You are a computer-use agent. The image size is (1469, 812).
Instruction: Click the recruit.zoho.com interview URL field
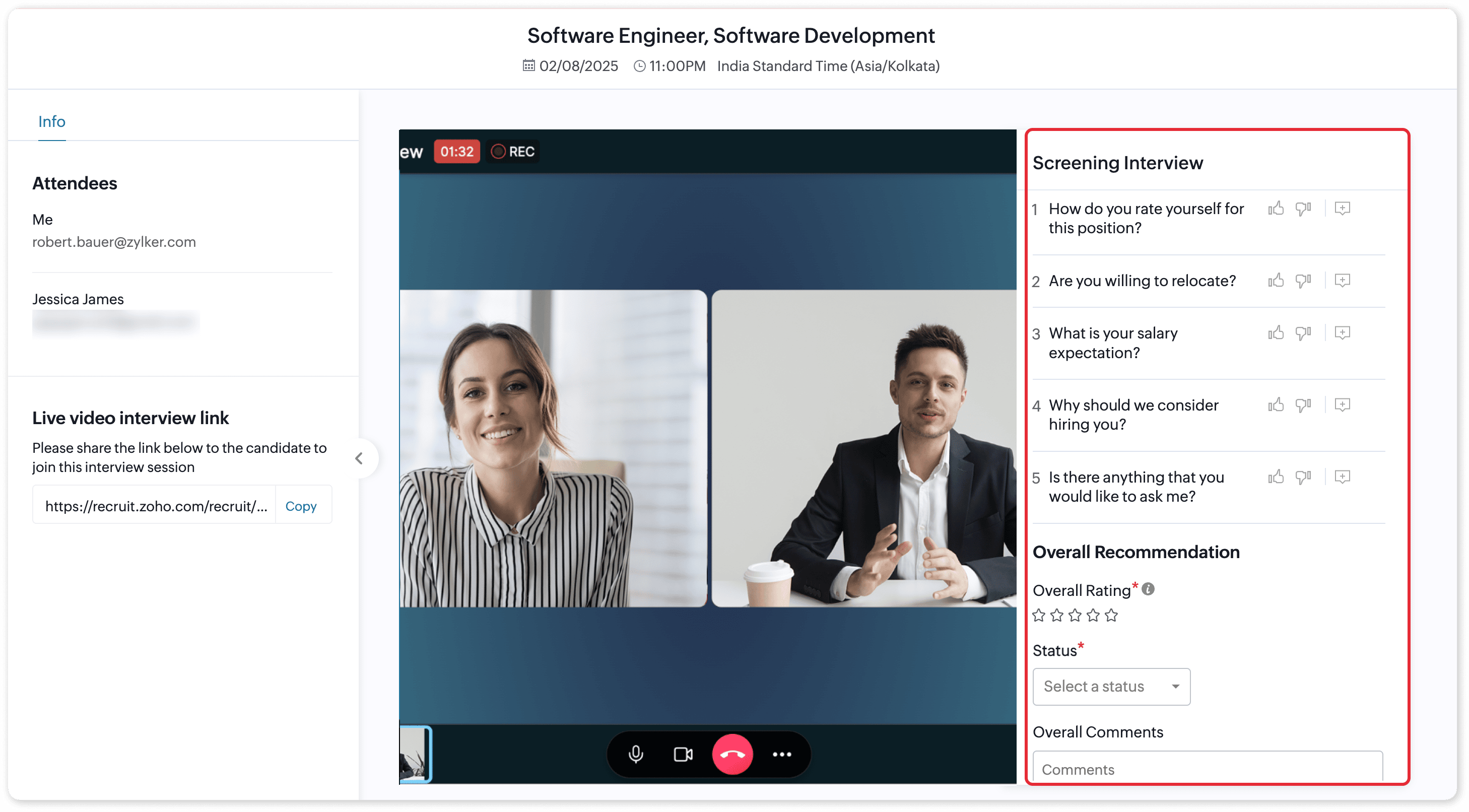tap(156, 506)
